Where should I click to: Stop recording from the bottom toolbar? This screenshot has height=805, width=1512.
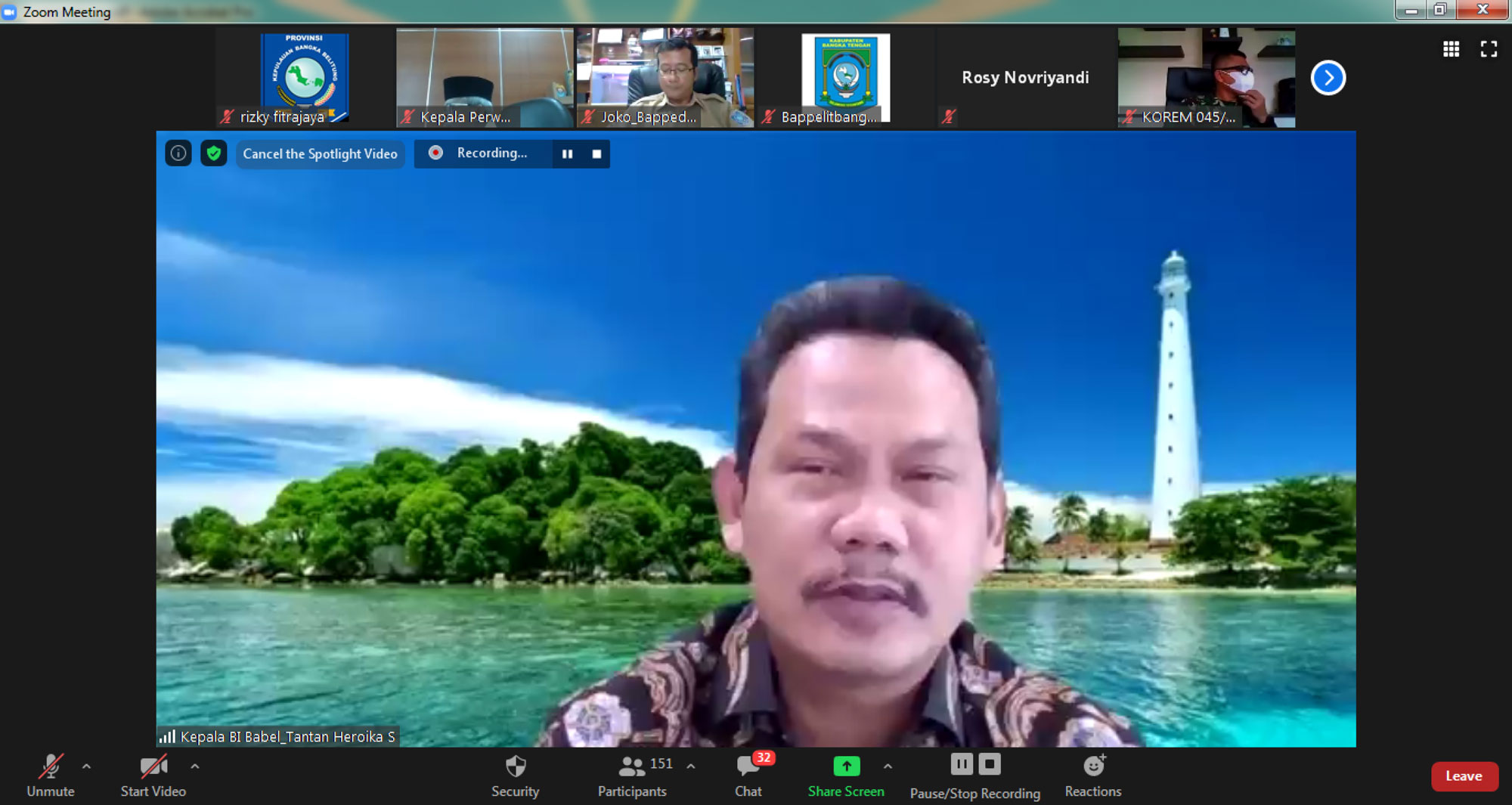pyautogui.click(x=990, y=764)
